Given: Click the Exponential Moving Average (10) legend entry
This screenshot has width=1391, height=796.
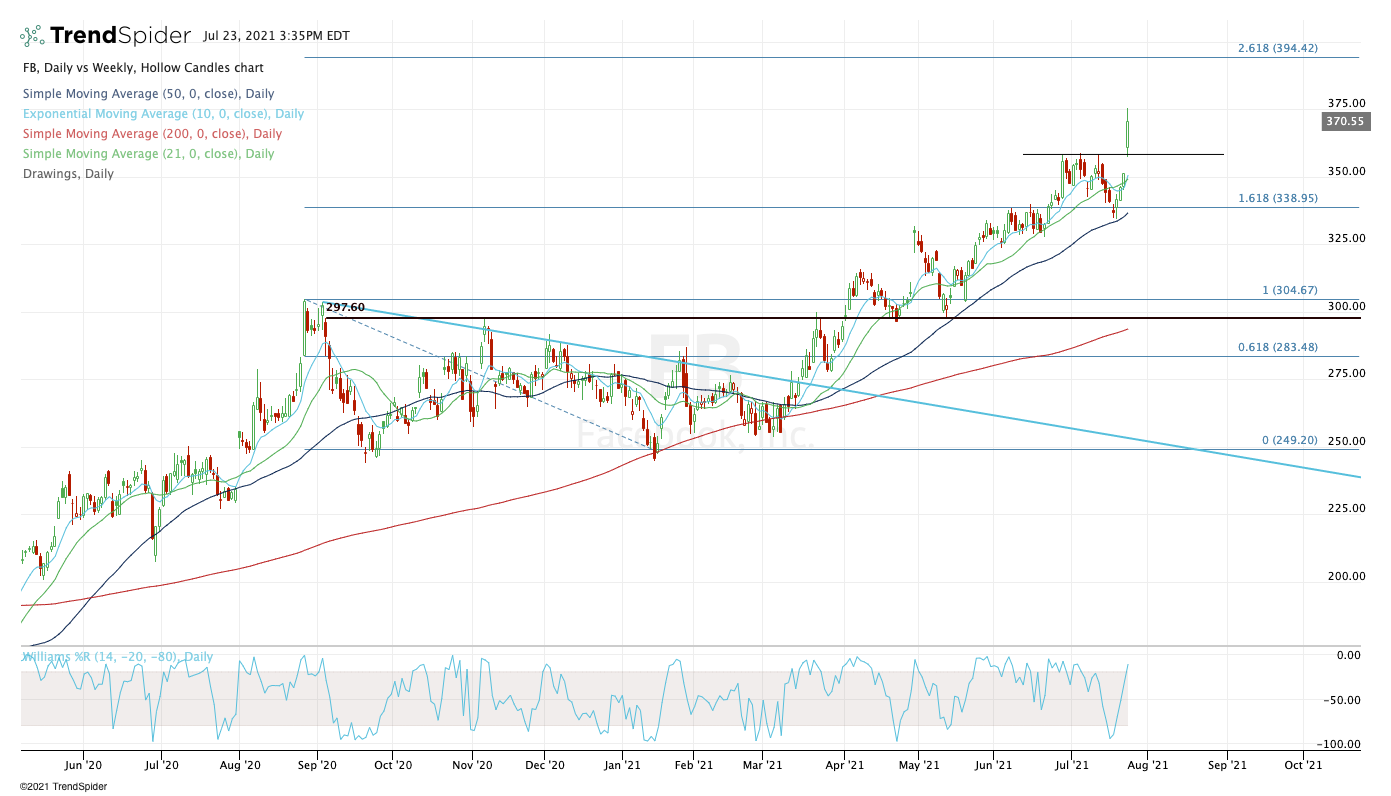Looking at the screenshot, I should pyautogui.click(x=162, y=114).
